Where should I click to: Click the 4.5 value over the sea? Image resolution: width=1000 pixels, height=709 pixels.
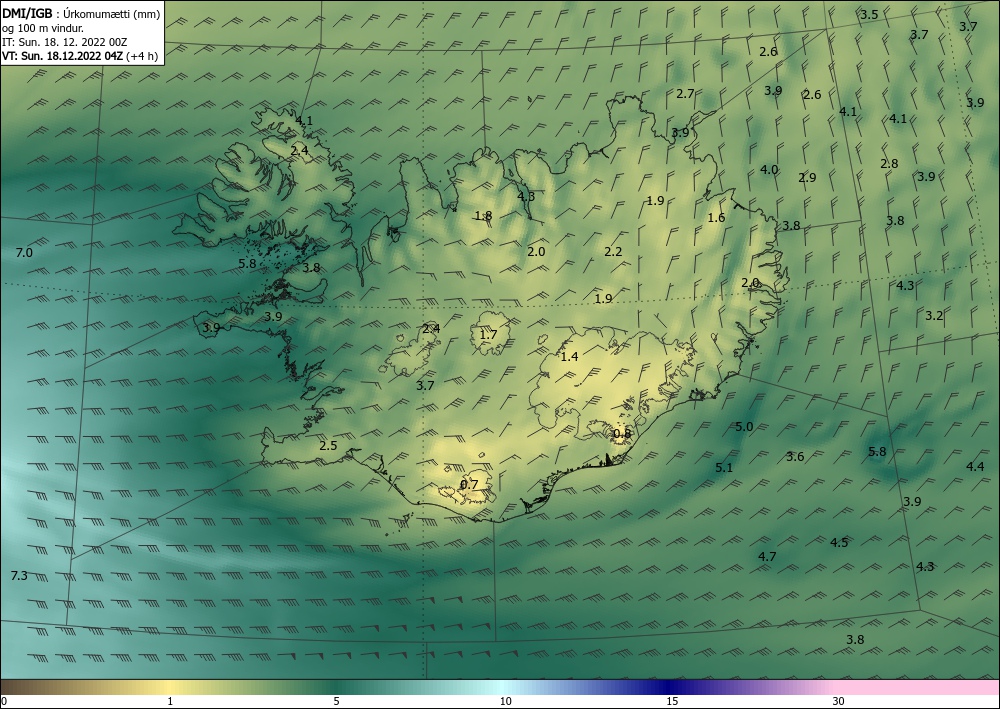click(x=839, y=543)
